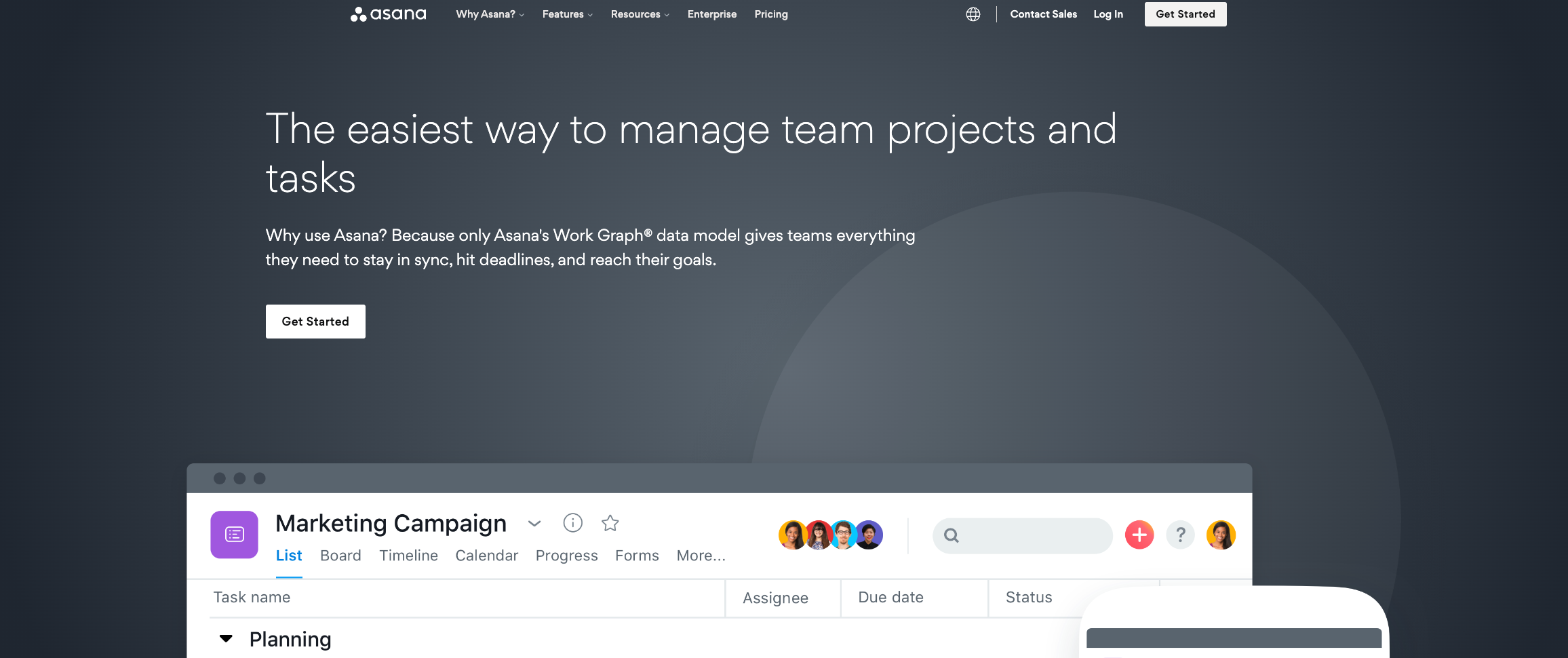Open the Pricing page link

tap(771, 14)
